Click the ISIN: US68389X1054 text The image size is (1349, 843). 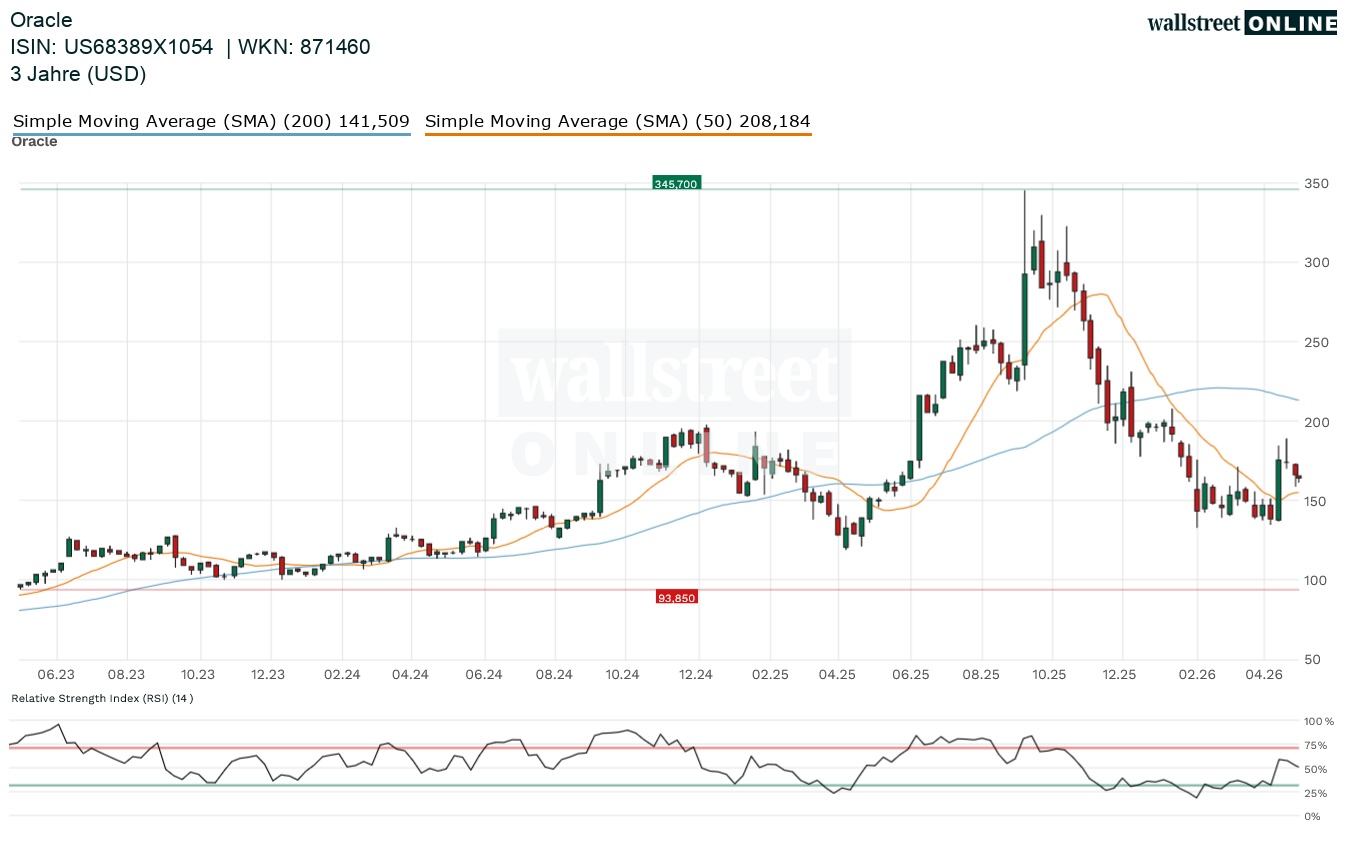pos(112,47)
